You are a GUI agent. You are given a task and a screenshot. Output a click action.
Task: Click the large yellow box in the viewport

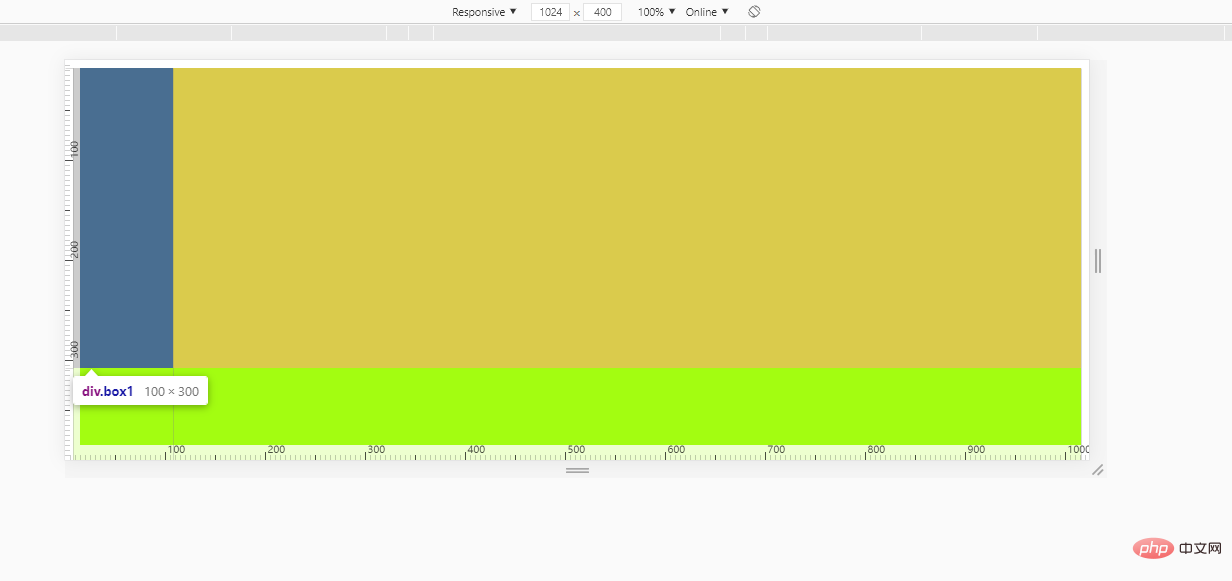627,217
